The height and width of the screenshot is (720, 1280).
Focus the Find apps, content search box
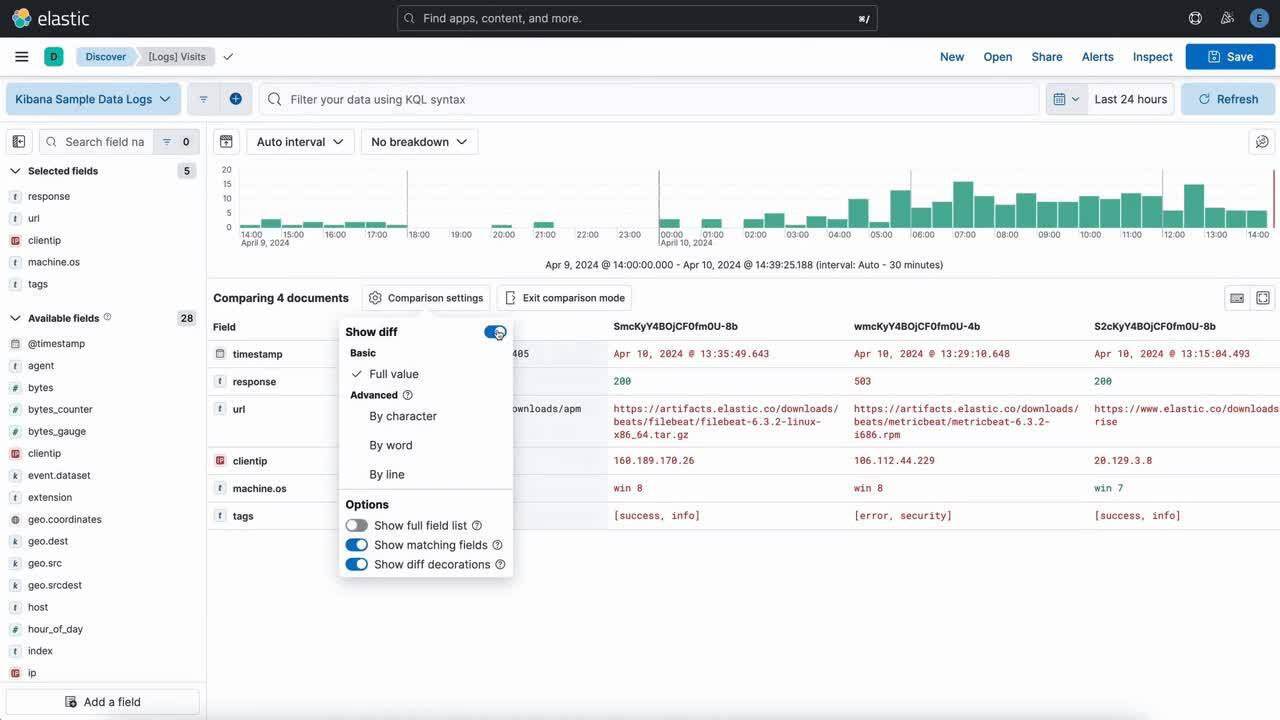pos(637,18)
